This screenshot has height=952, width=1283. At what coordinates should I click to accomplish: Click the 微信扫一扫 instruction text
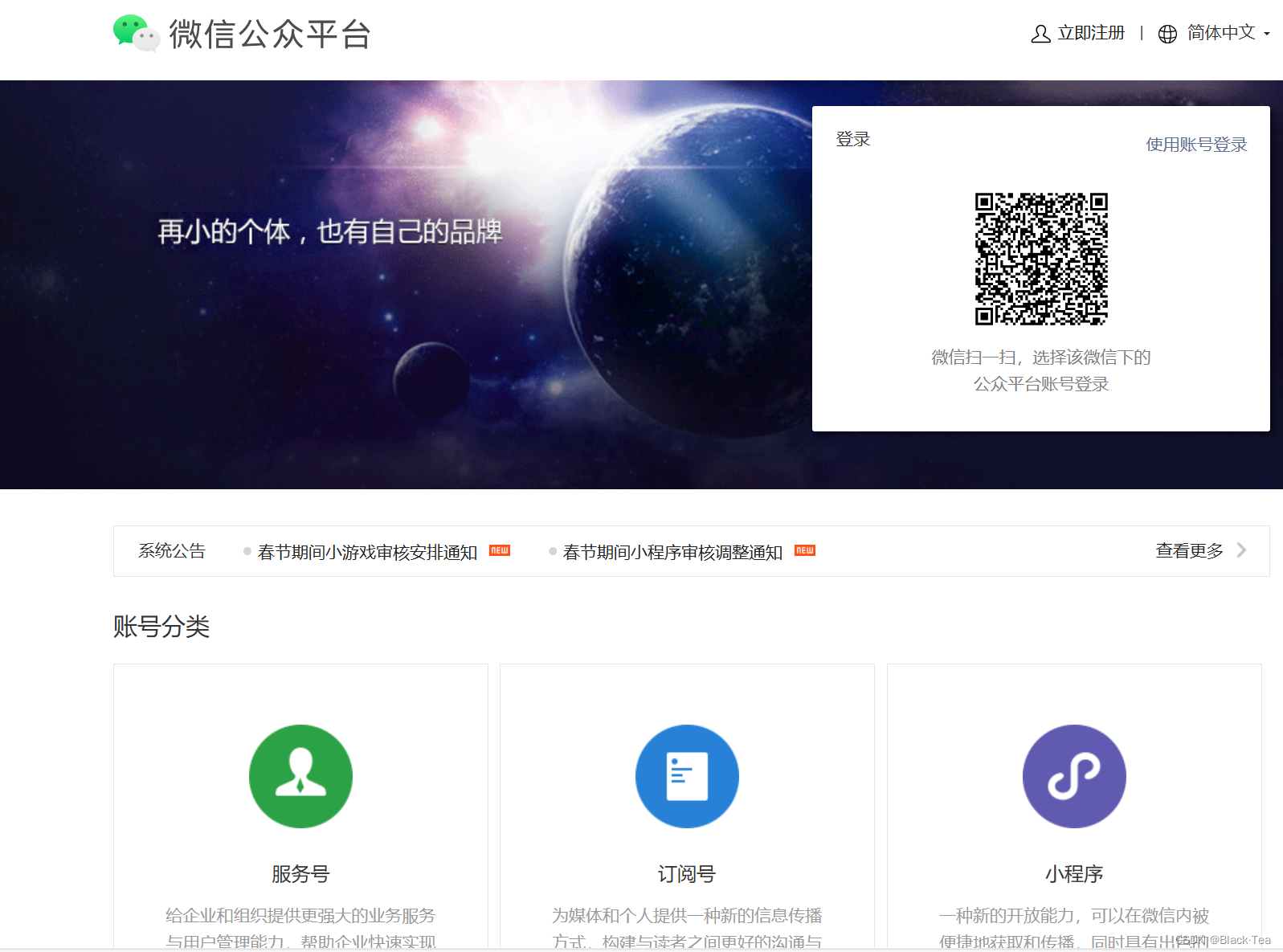[1041, 370]
